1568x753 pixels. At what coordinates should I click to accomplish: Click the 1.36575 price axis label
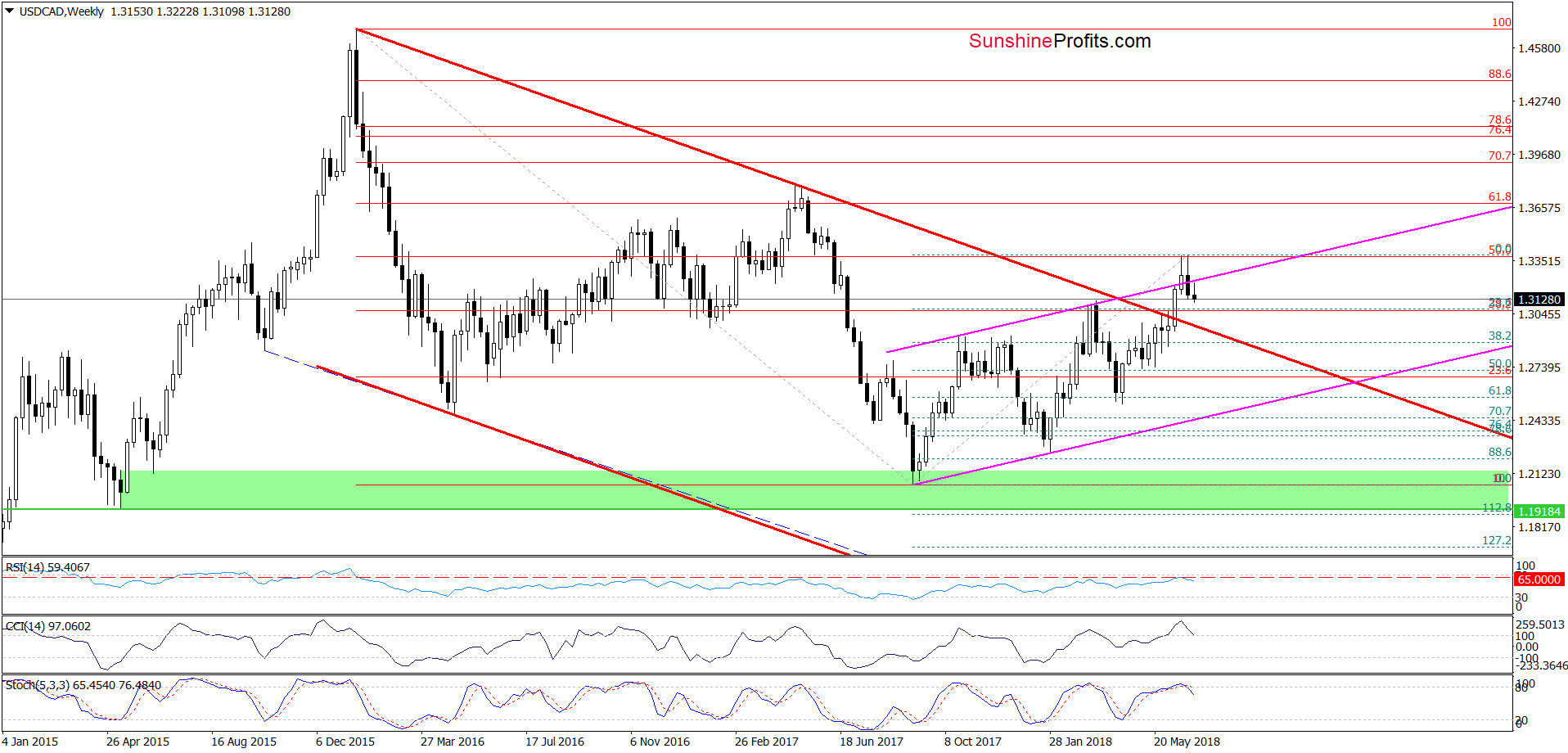point(1539,208)
